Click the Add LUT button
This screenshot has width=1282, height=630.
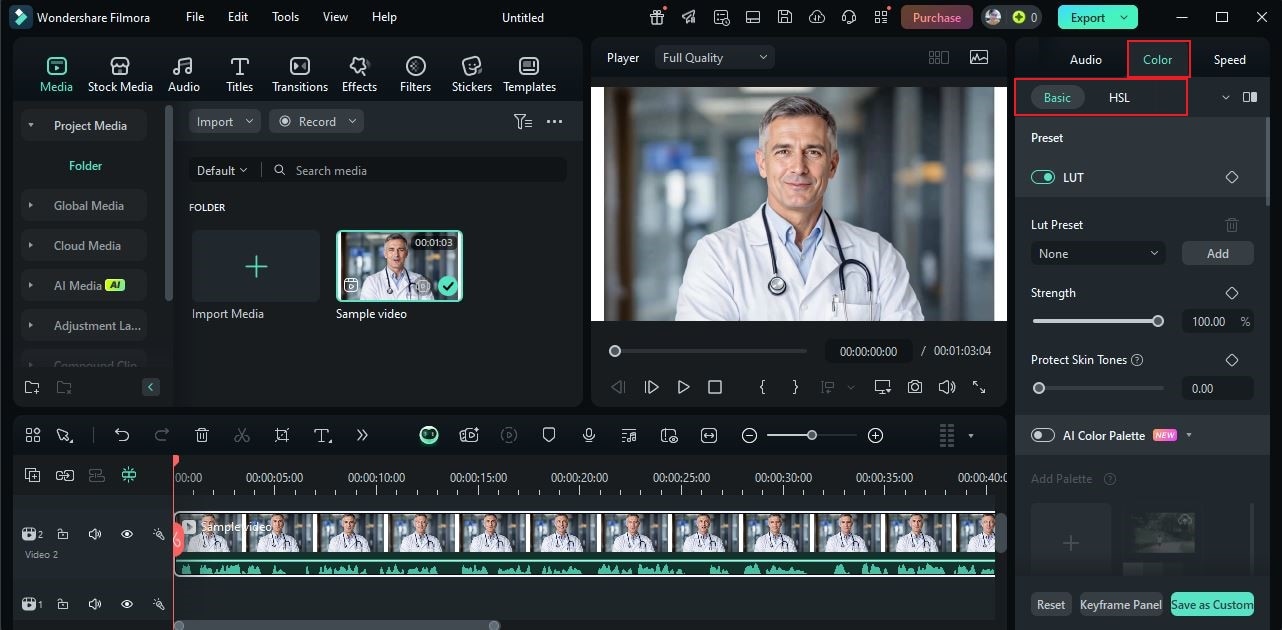click(1218, 253)
